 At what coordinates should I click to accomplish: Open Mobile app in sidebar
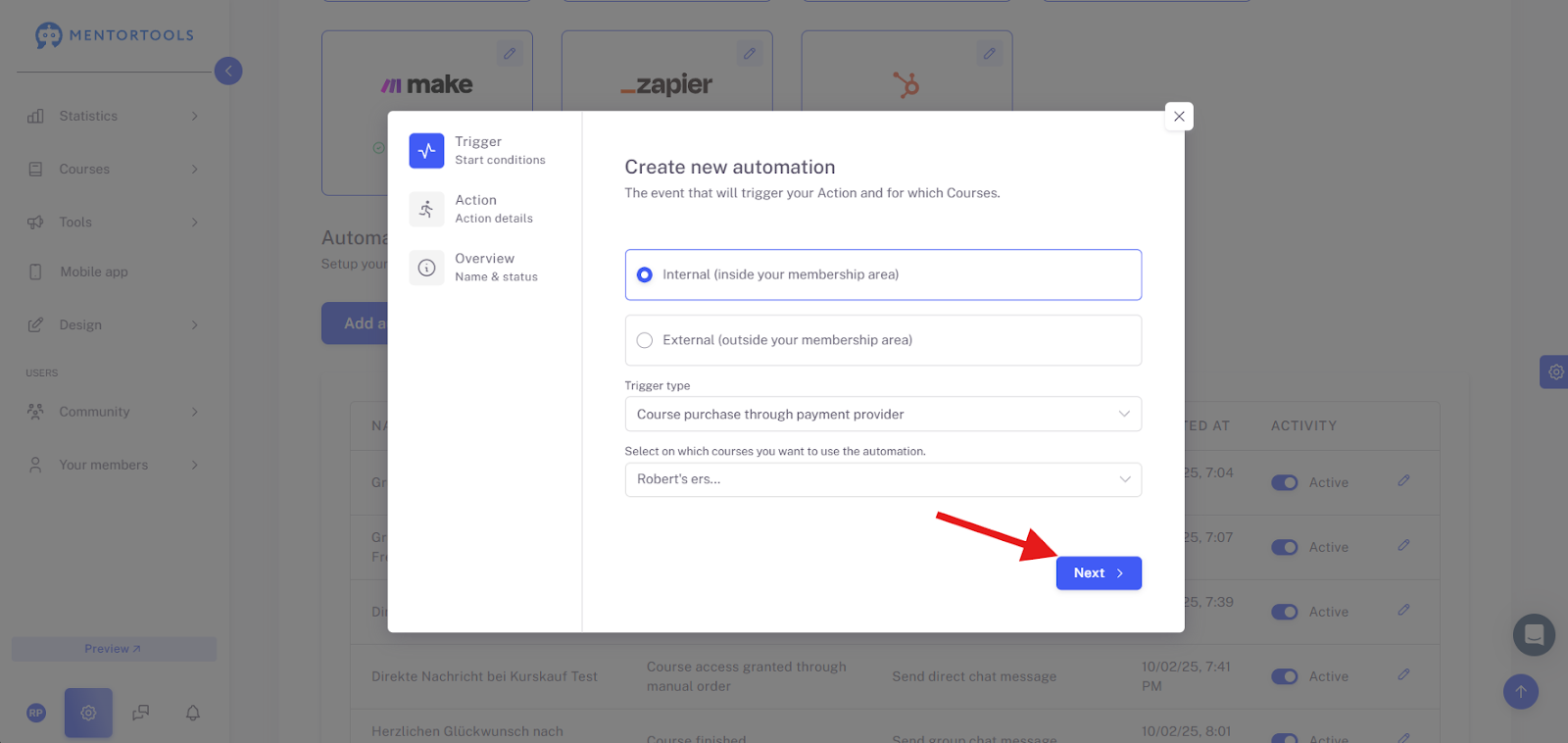tap(94, 272)
